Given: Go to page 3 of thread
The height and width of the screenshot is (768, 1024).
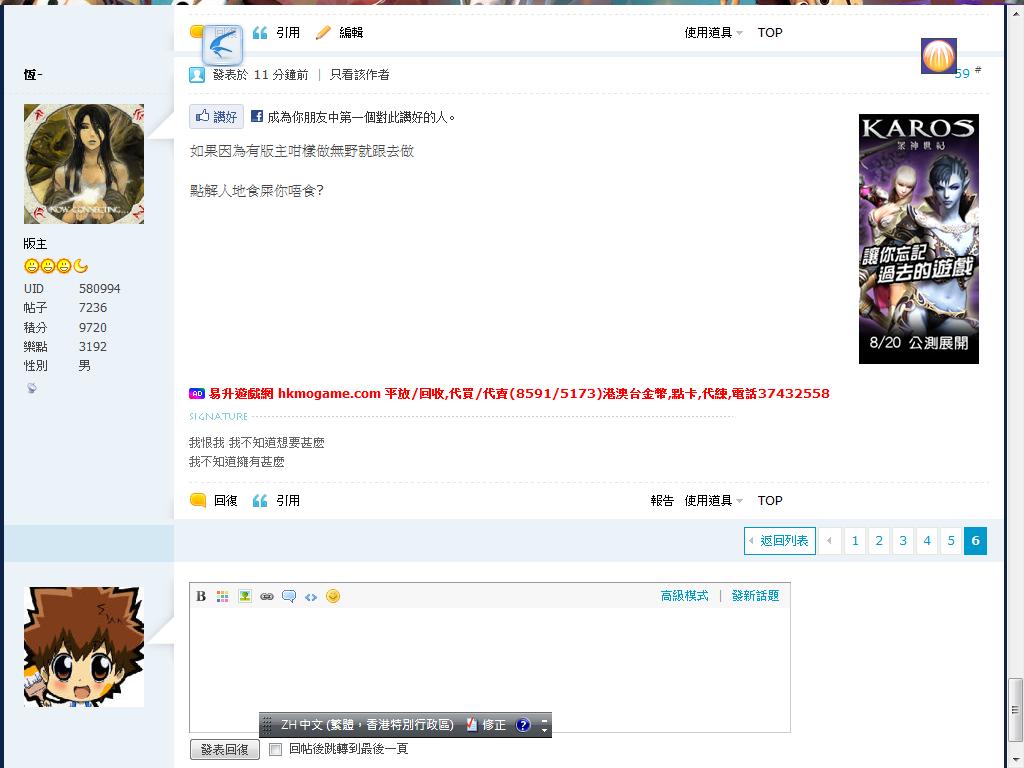Looking at the screenshot, I should tap(903, 541).
